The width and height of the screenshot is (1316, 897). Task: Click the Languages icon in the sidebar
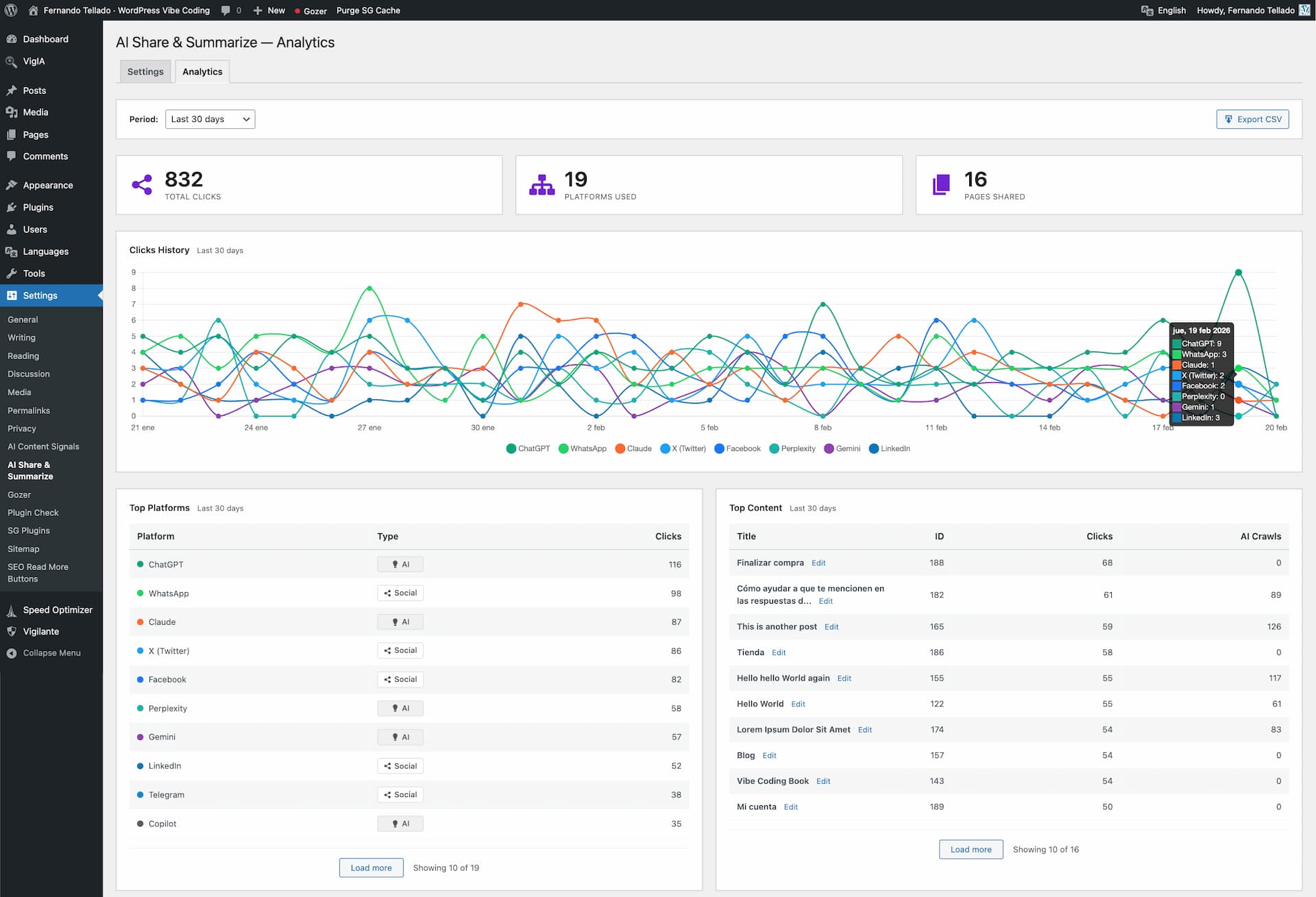12,251
